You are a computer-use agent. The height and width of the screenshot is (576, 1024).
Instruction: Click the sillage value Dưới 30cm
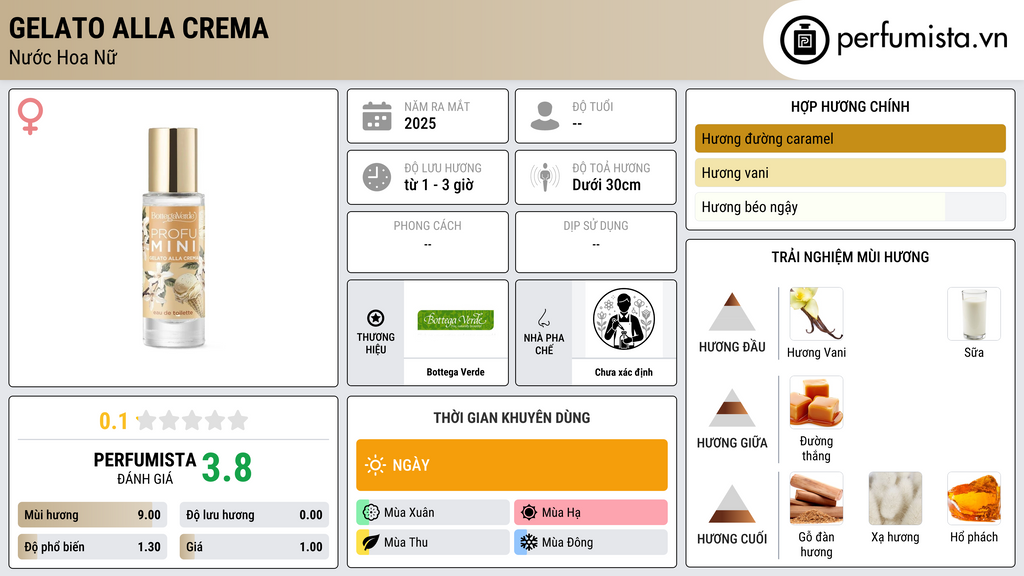point(607,185)
